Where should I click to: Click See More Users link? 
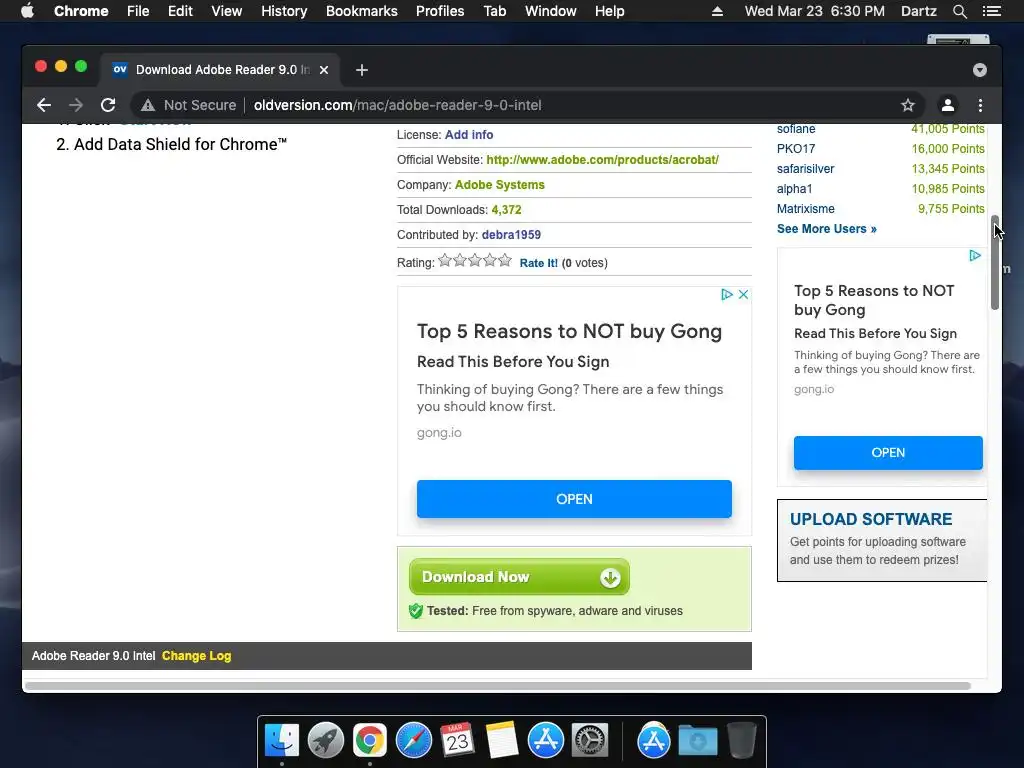tap(827, 229)
